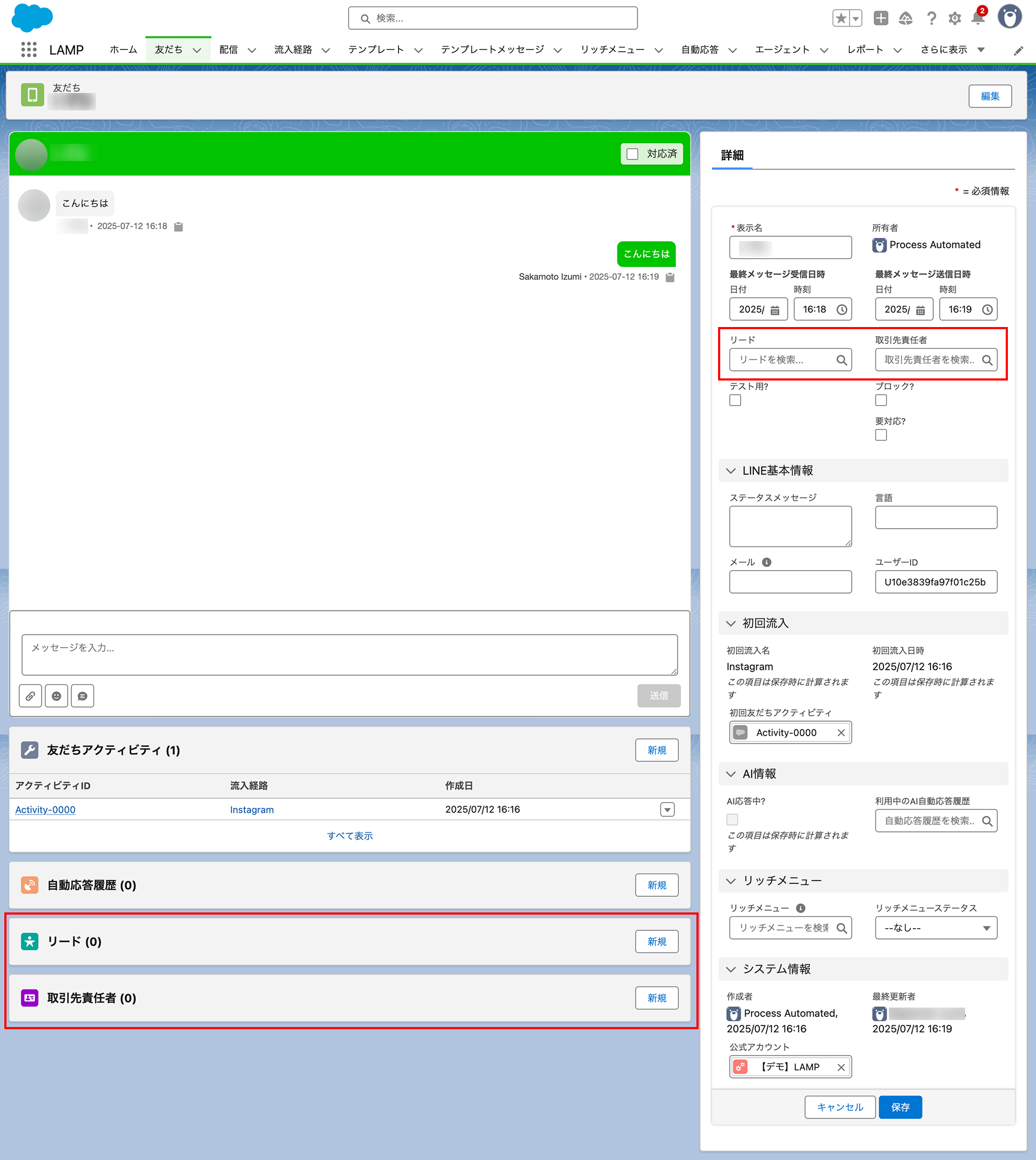Click the help question mark icon
Viewport: 1036px width, 1160px height.
931,18
